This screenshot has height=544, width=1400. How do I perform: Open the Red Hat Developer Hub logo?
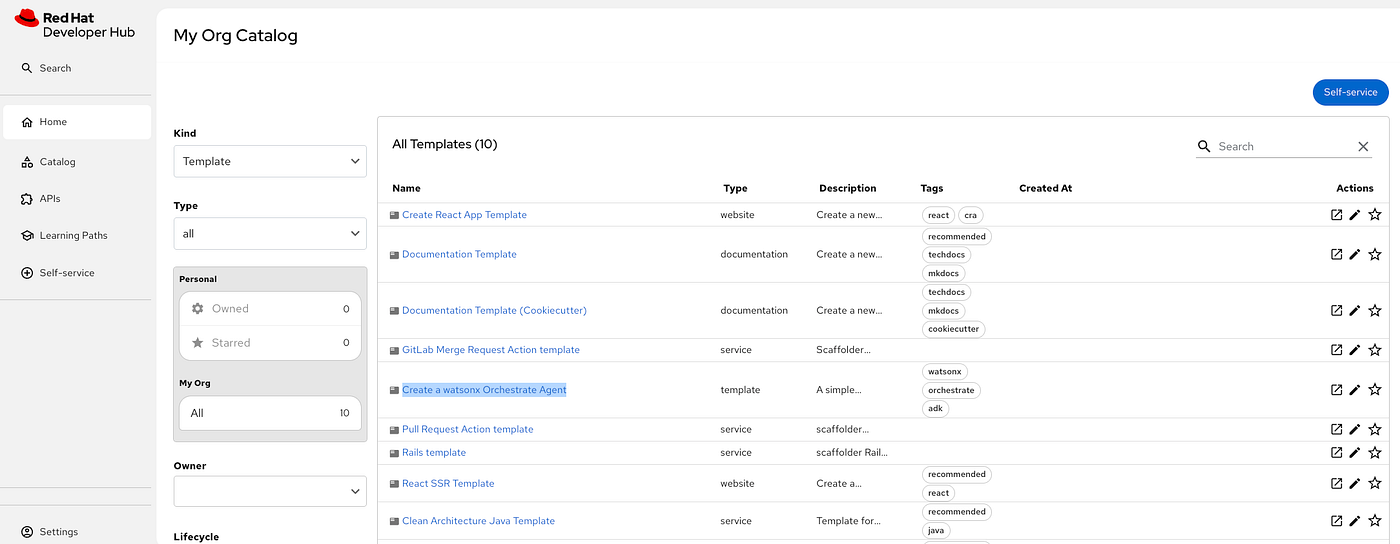click(75, 24)
